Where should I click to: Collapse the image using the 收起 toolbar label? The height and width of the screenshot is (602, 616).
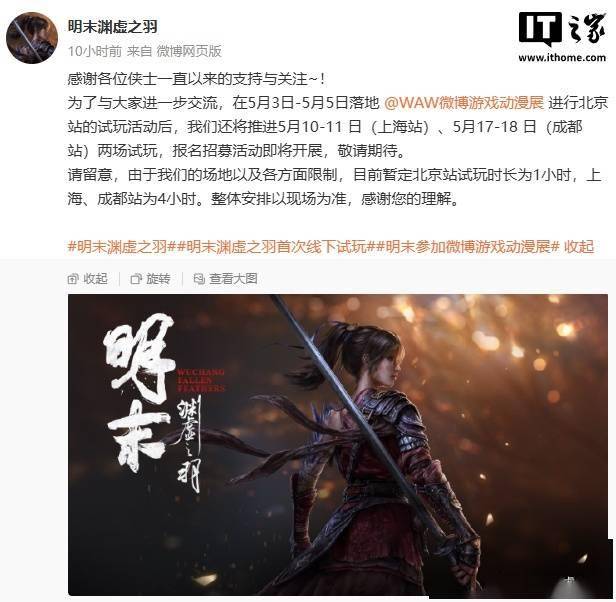(x=95, y=279)
